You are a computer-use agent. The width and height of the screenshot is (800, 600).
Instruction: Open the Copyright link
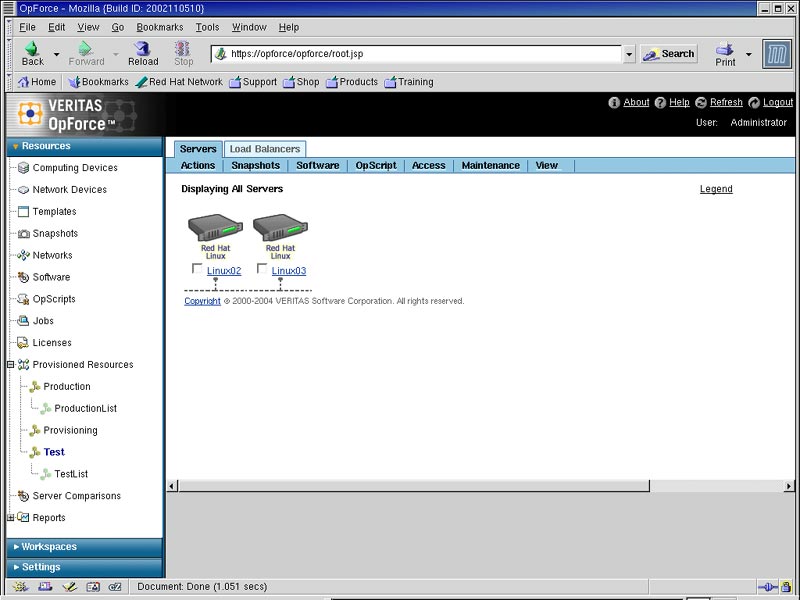[203, 301]
